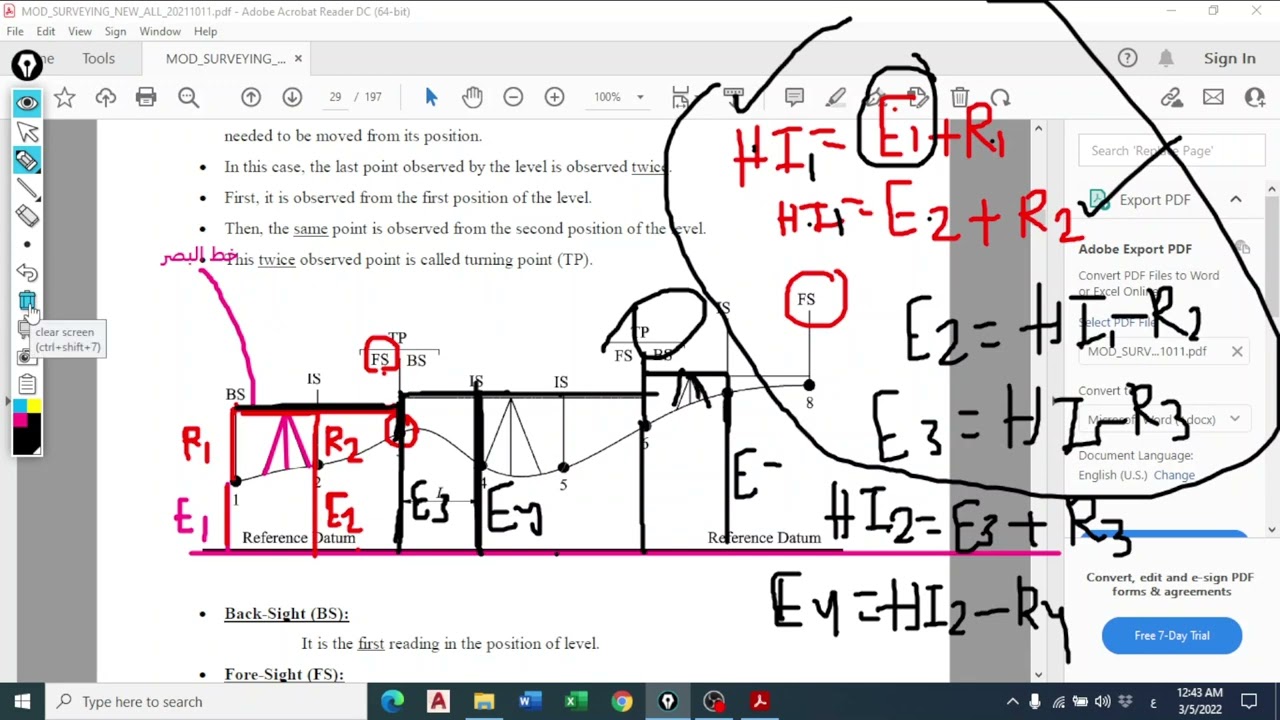Go to previous page arrow
Viewport: 1280px width, 720px height.
click(251, 97)
